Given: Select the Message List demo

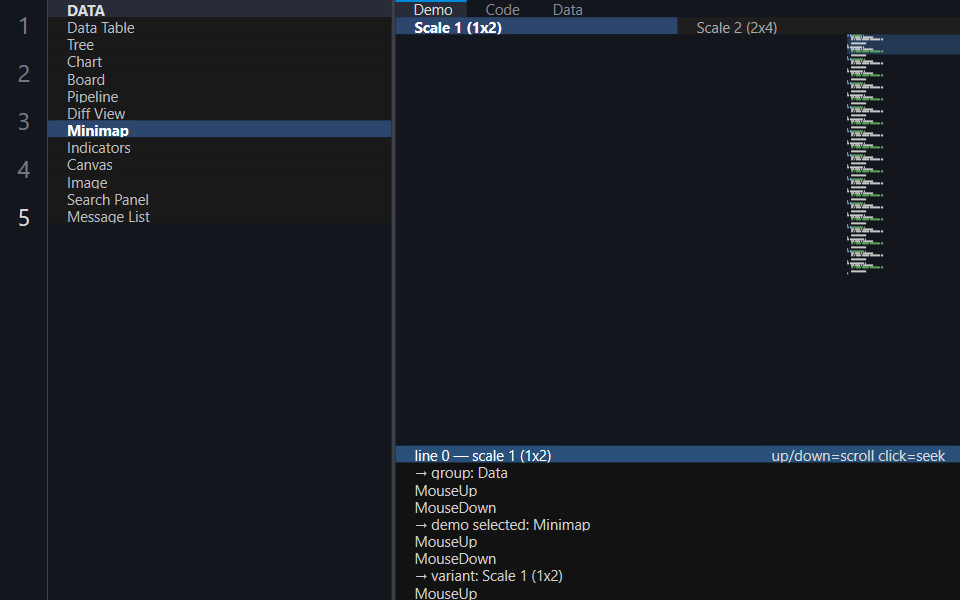Looking at the screenshot, I should click(x=219, y=217).
